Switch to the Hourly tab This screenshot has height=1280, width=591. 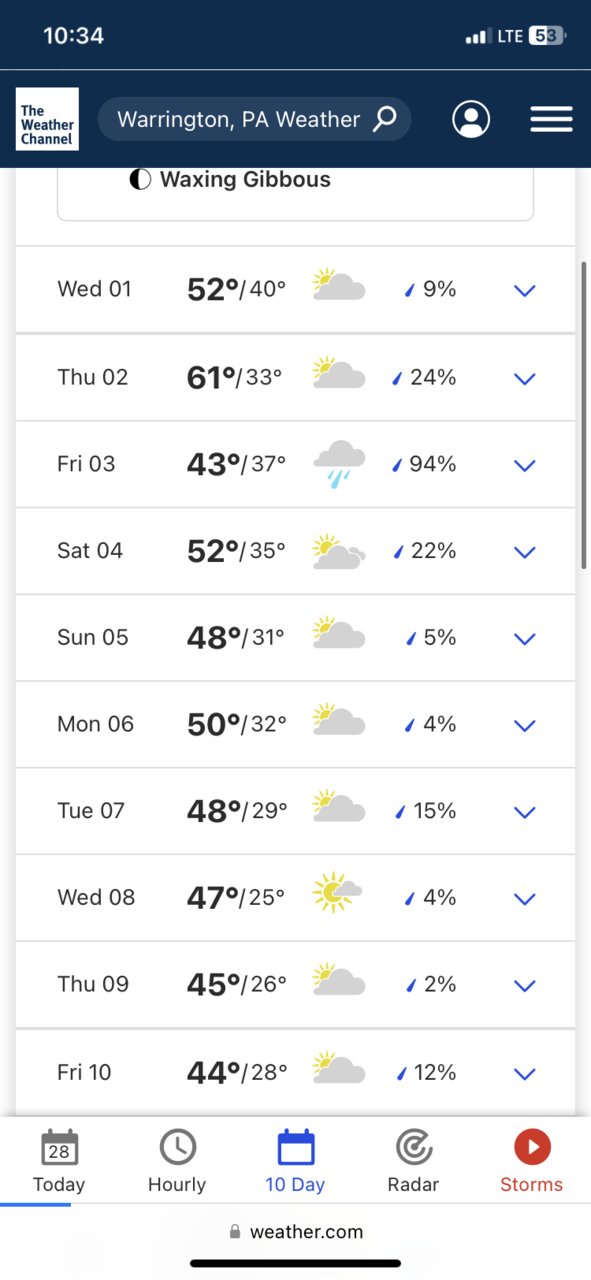pyautogui.click(x=177, y=1160)
